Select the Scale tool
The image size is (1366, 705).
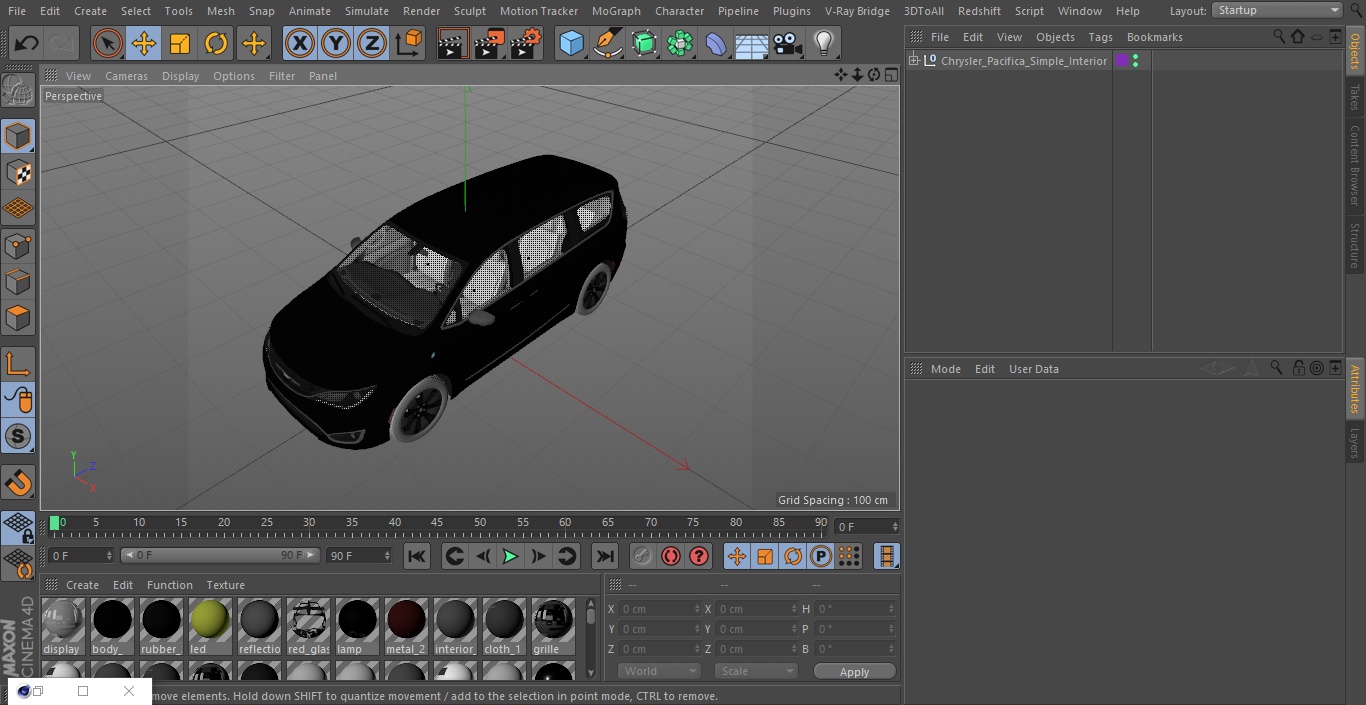[180, 43]
